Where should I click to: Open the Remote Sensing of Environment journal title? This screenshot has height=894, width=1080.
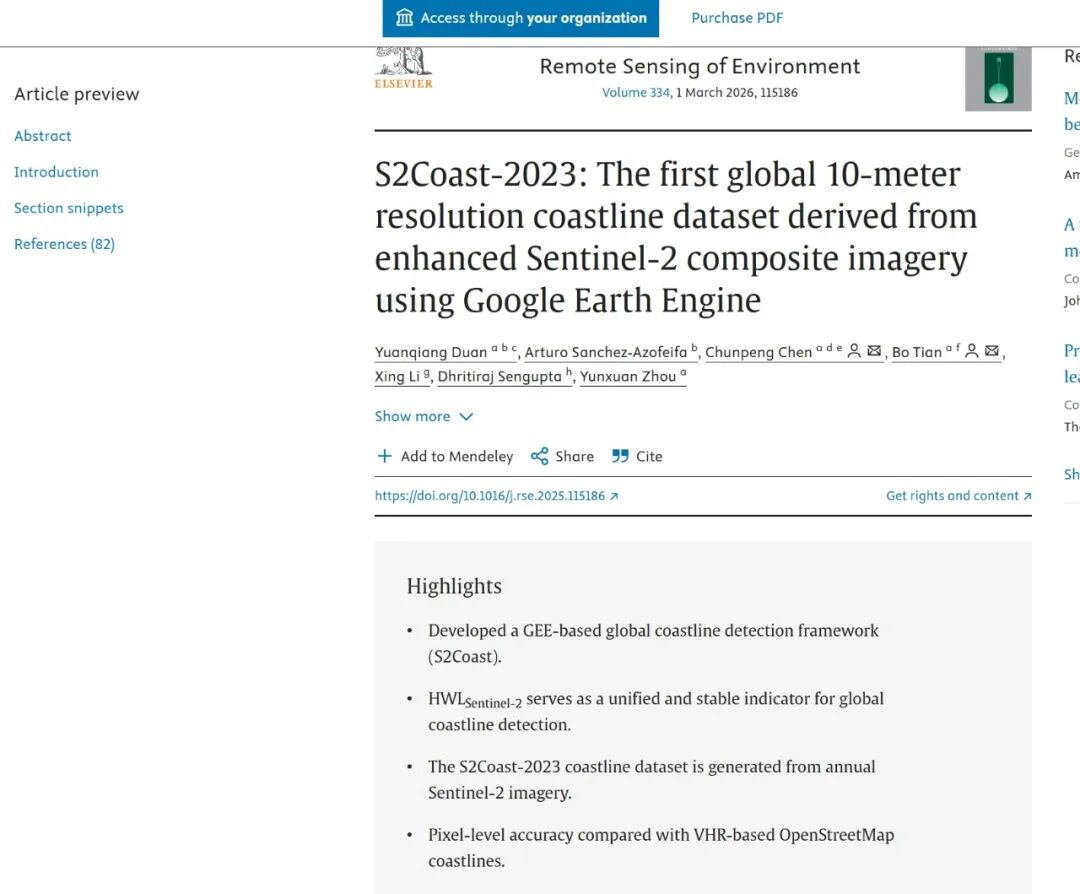(x=700, y=66)
